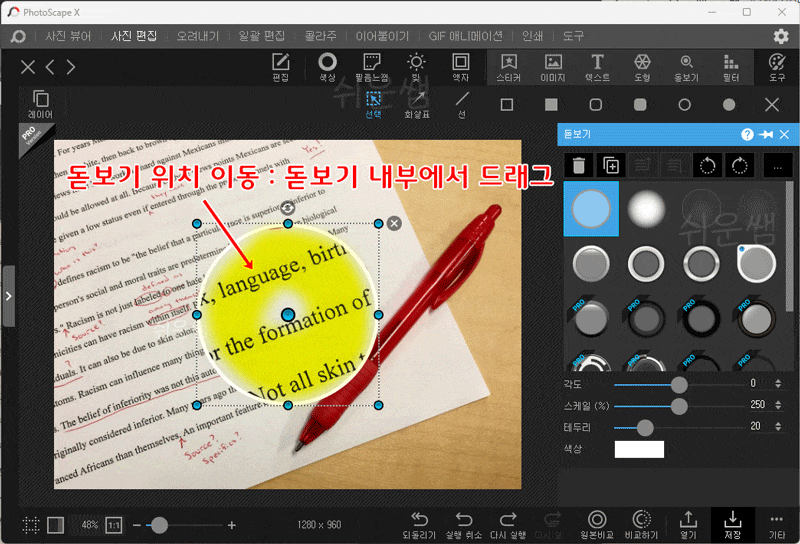Delete the magnifier with the trash icon
This screenshot has width=800, height=544.
coord(579,165)
